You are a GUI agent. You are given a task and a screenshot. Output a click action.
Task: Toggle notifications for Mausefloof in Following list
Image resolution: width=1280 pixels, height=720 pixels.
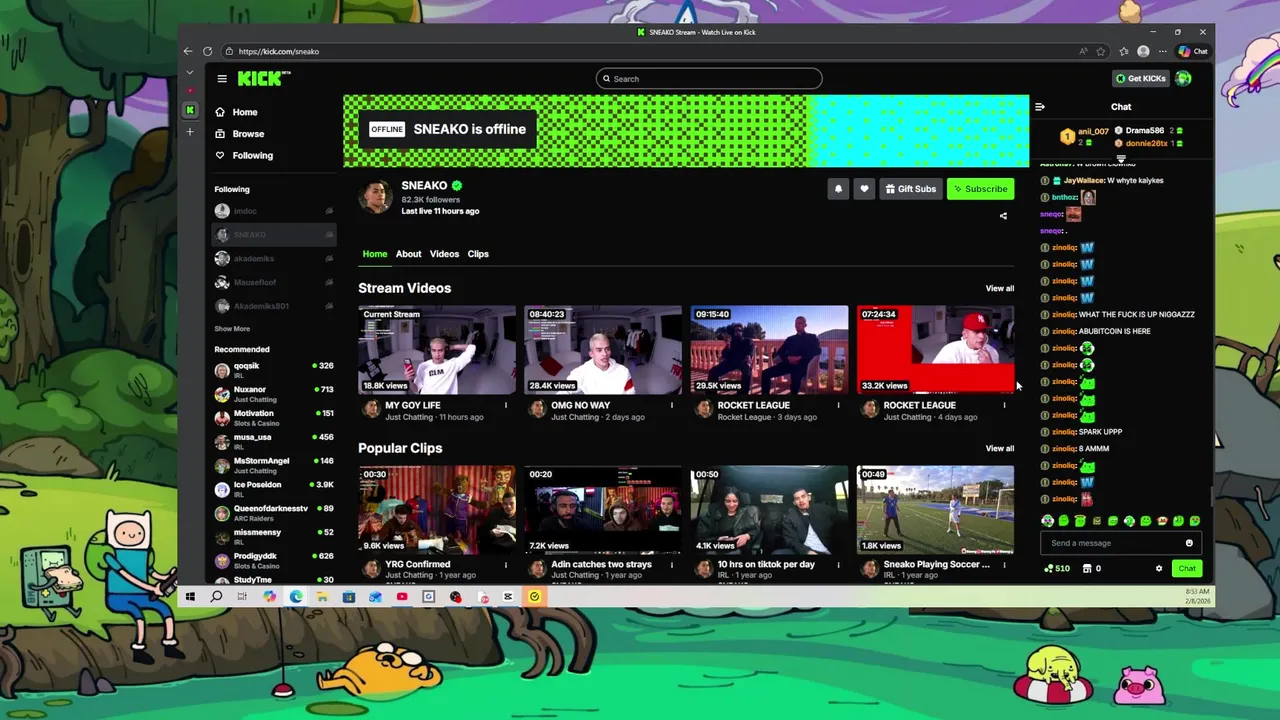(329, 282)
